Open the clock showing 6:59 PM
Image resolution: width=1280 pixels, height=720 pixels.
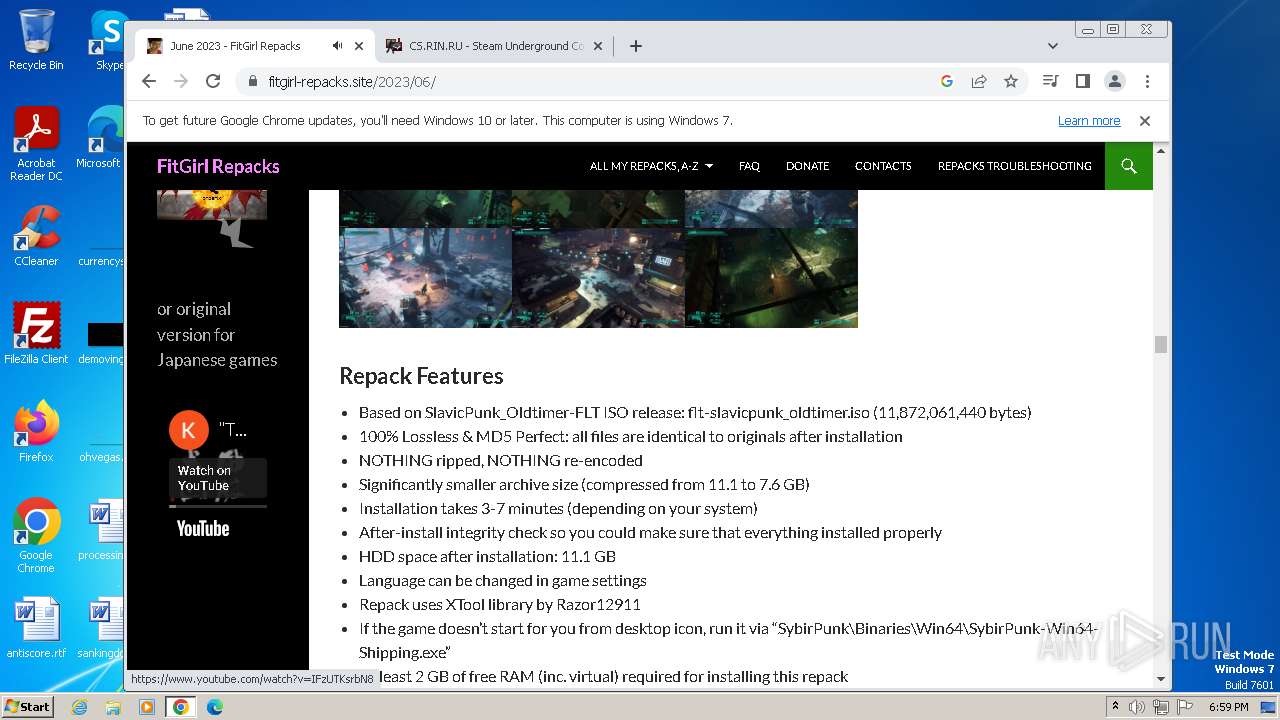pyautogui.click(x=1228, y=707)
